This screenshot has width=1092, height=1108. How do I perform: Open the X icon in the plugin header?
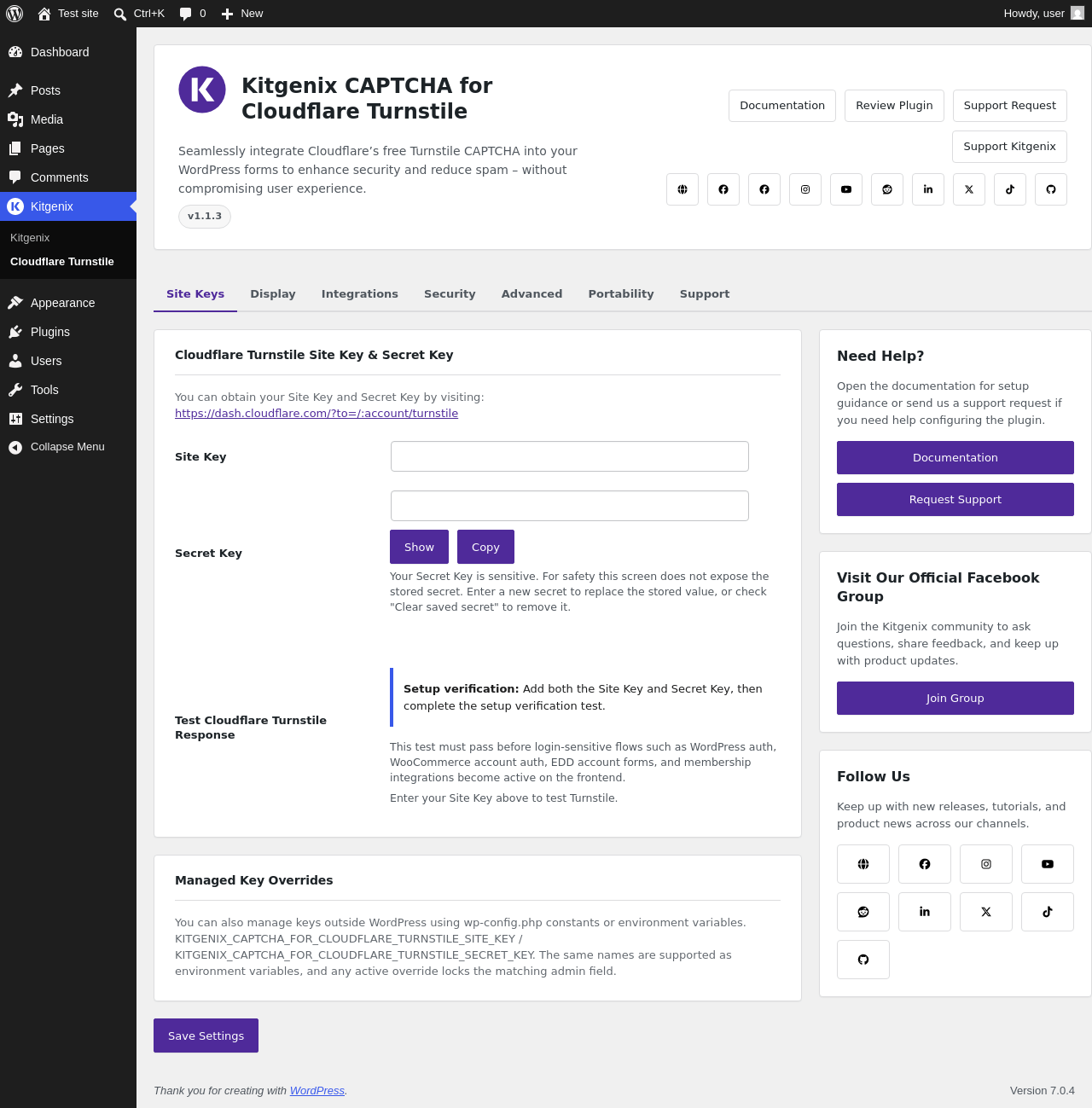969,189
